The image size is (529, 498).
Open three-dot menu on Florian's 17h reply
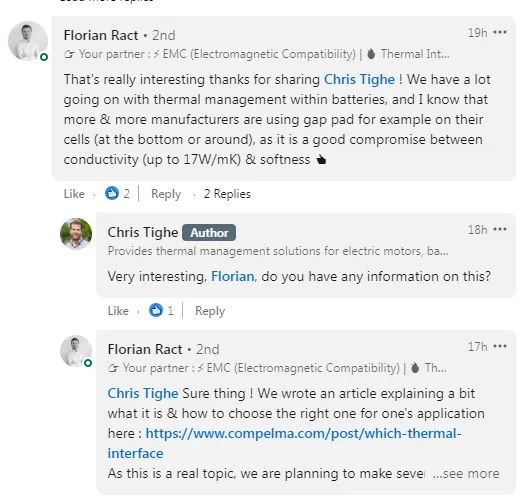[x=500, y=346]
